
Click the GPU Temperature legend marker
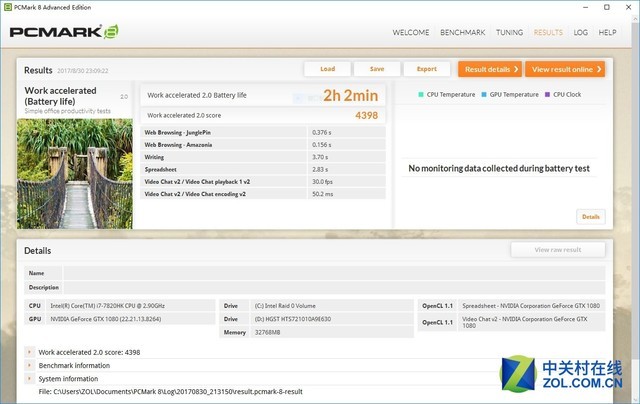[484, 94]
